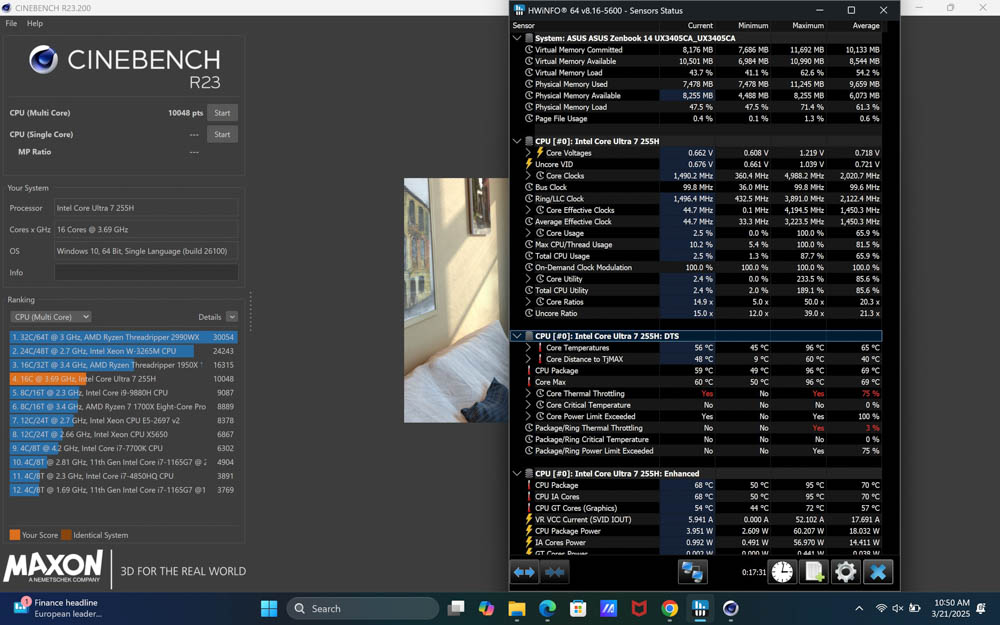Expand the Core Temperatures row
This screenshot has width=1000, height=625.
528,348
